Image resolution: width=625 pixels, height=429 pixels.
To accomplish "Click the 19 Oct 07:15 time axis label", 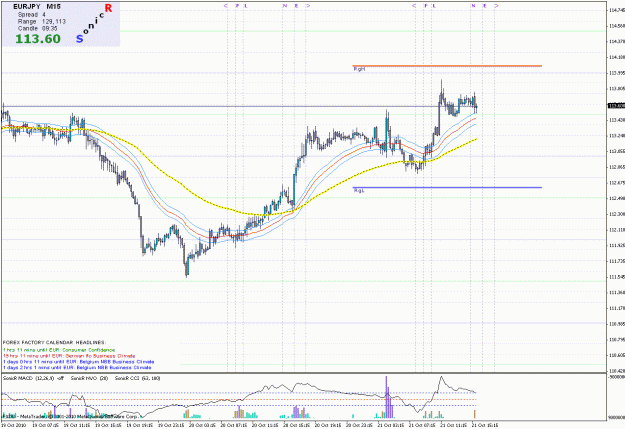I will [x=45, y=425].
